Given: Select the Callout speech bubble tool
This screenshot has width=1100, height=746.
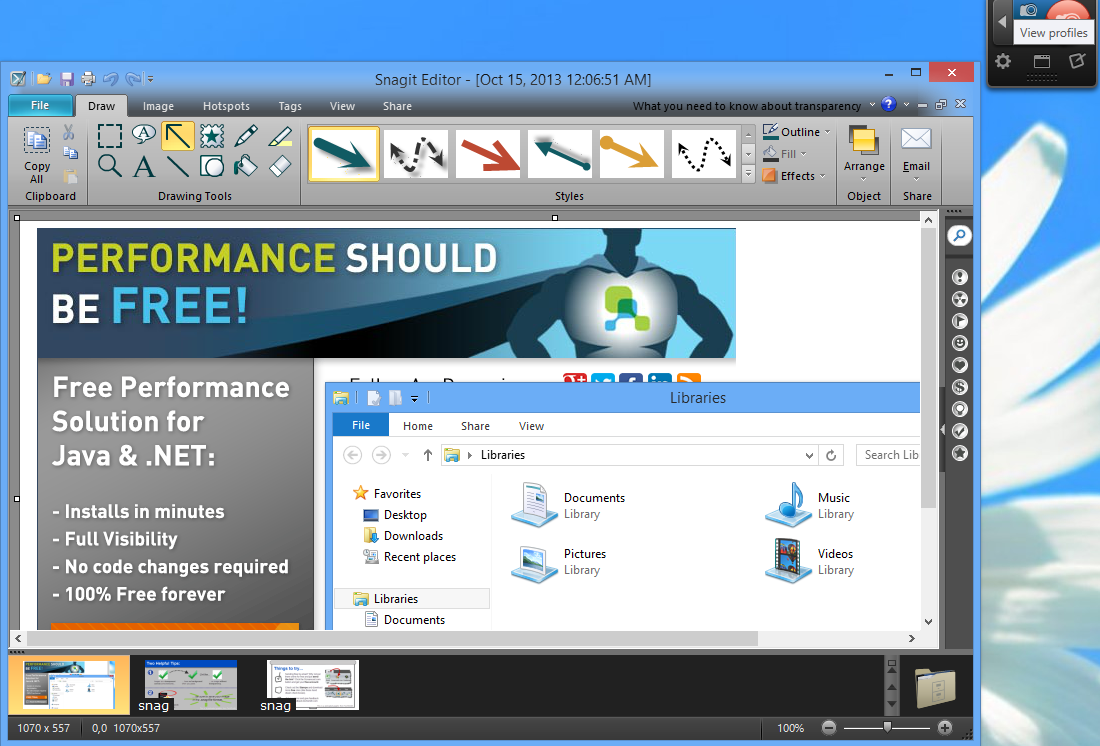Looking at the screenshot, I should tap(145, 135).
